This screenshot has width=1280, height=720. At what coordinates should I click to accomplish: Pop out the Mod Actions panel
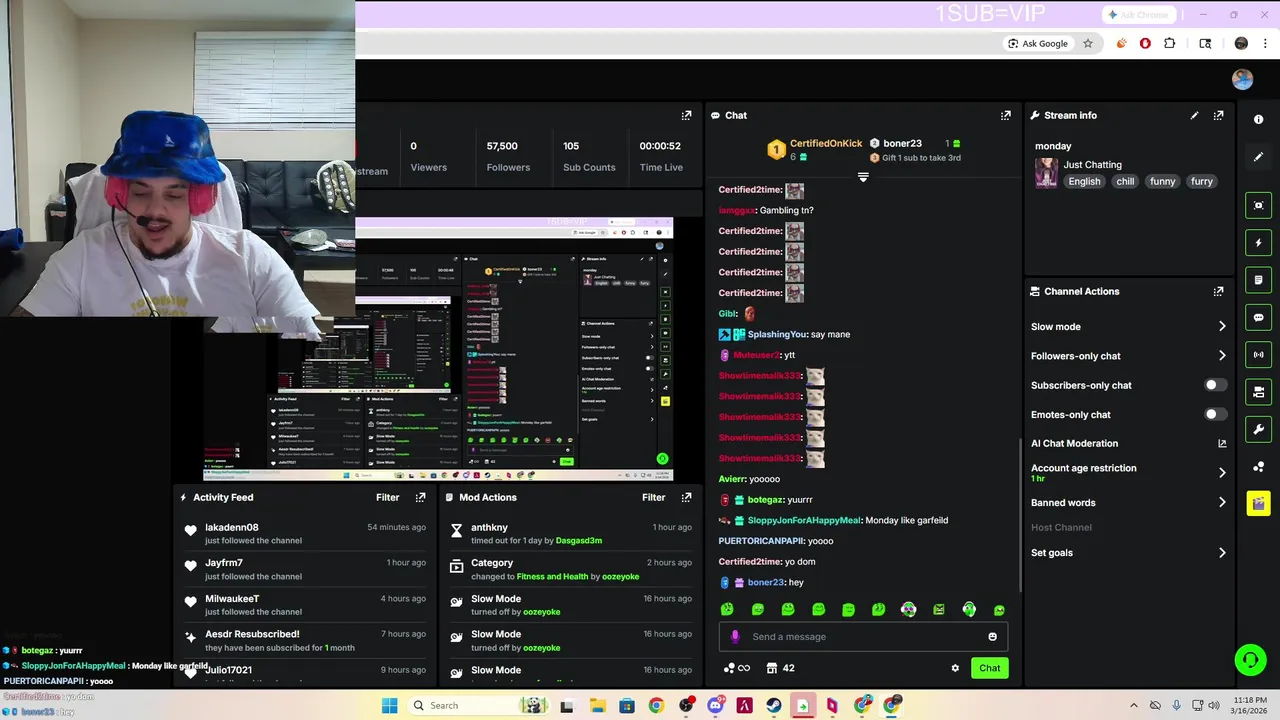[686, 497]
